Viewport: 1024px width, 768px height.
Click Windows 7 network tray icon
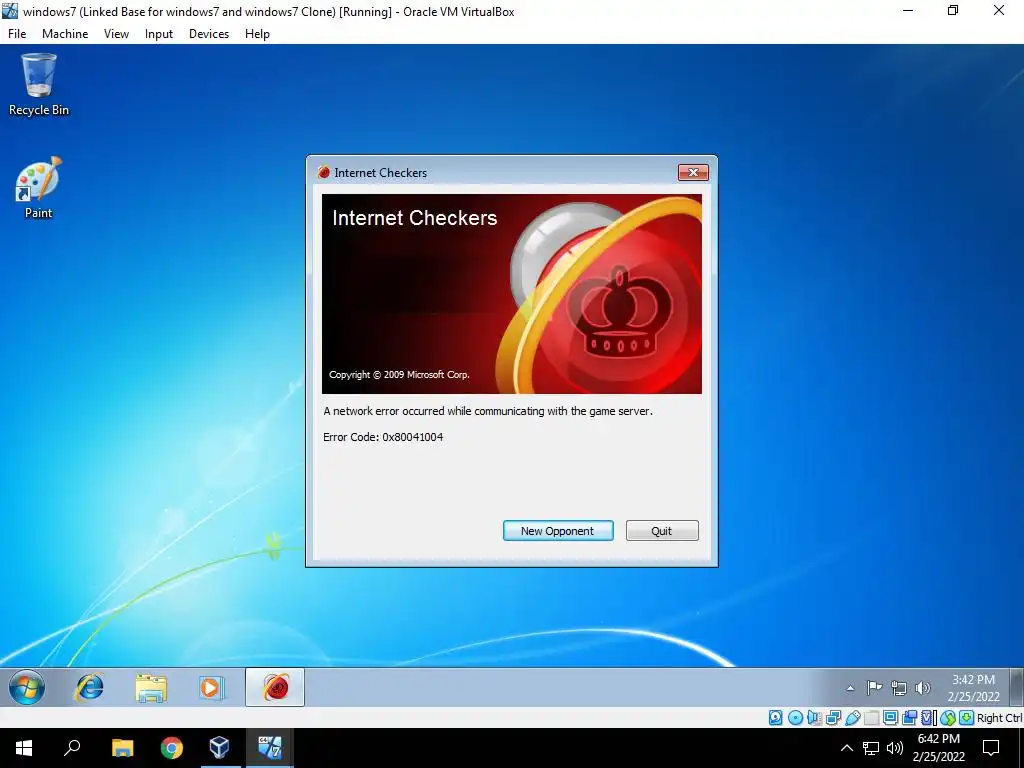(x=899, y=688)
